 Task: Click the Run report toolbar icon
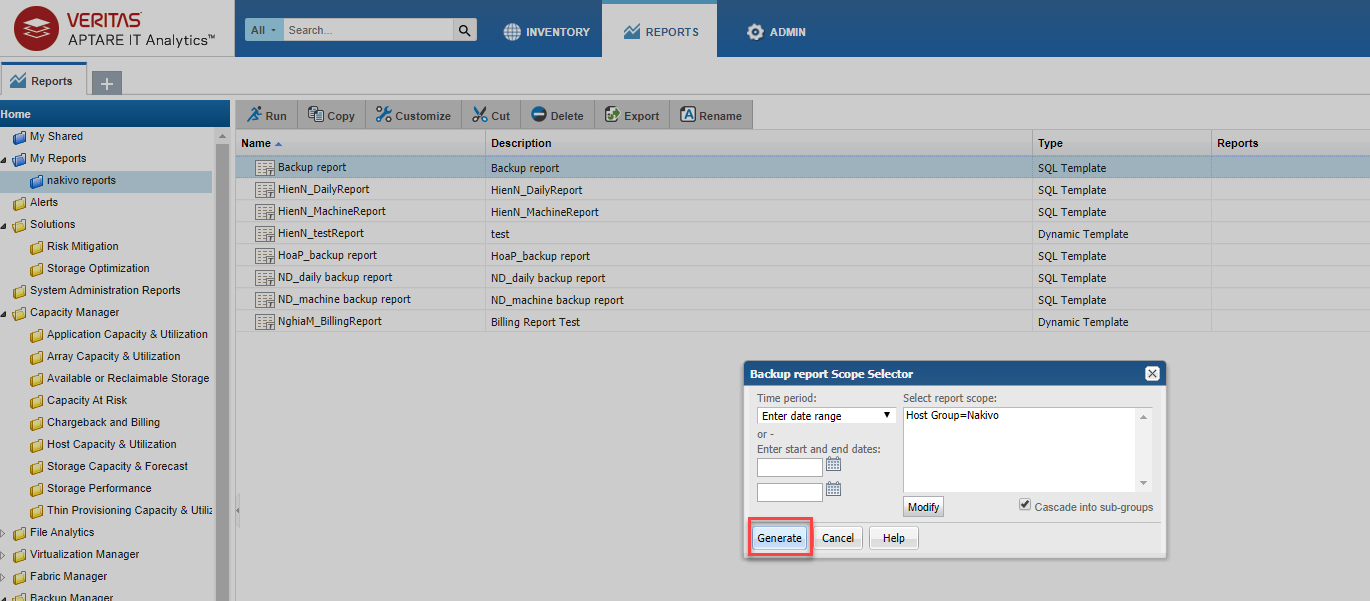[254, 115]
